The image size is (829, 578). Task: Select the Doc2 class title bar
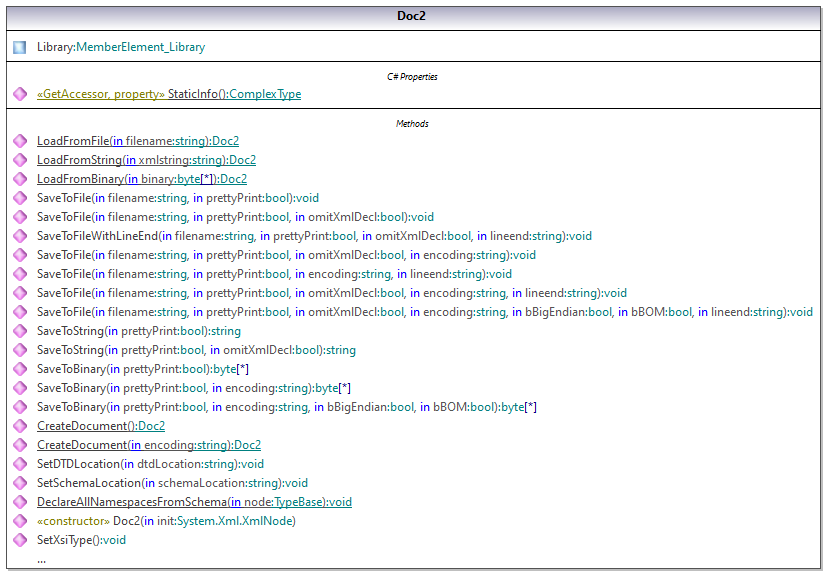tap(412, 15)
